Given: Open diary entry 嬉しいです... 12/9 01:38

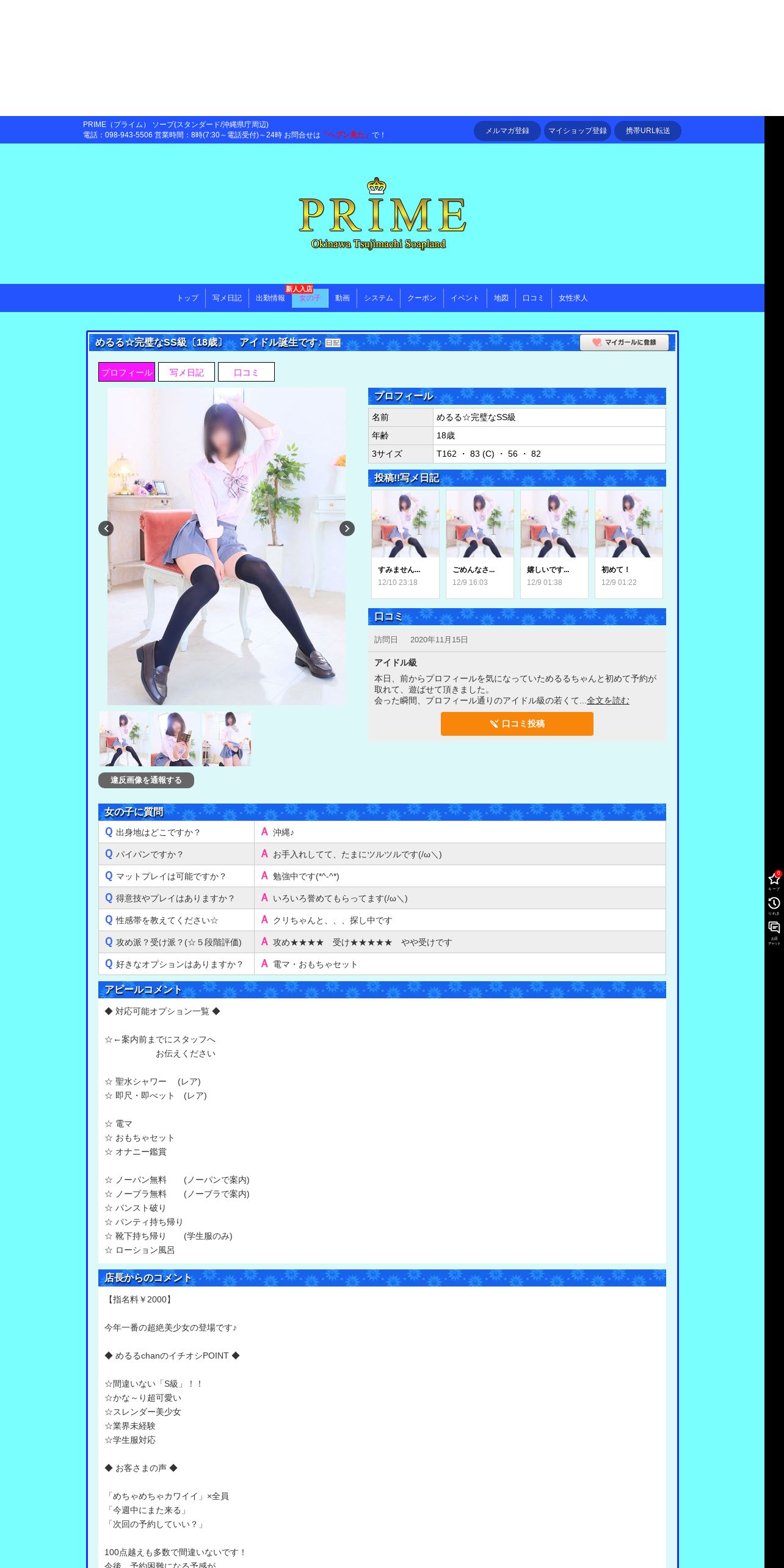Looking at the screenshot, I should pos(554,544).
